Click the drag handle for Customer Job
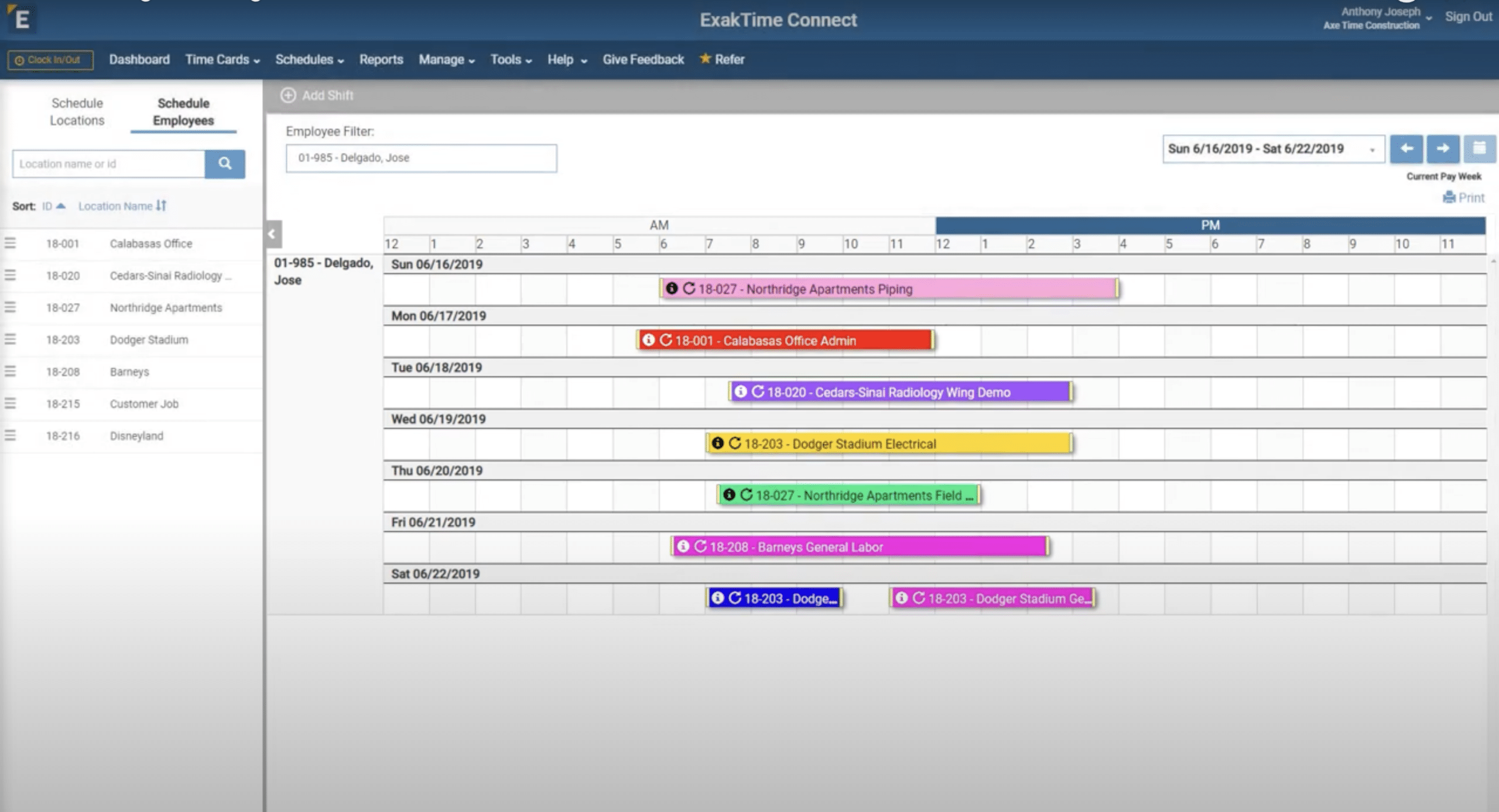Image resolution: width=1499 pixels, height=812 pixels. (11, 404)
